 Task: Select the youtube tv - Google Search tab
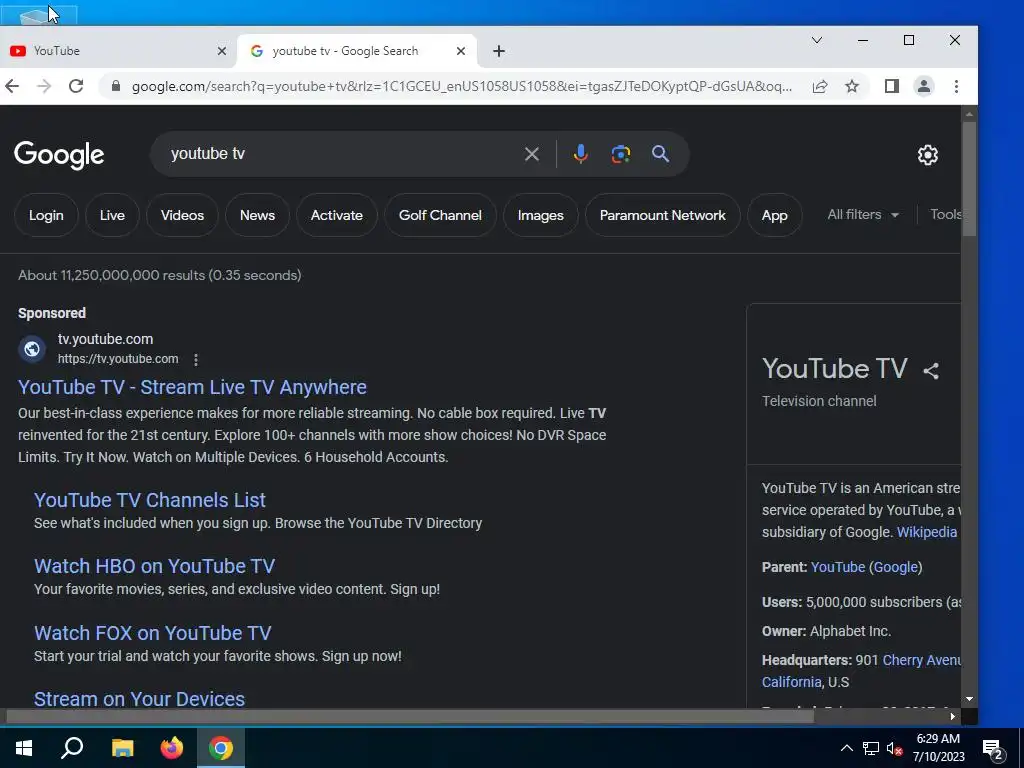click(358, 51)
